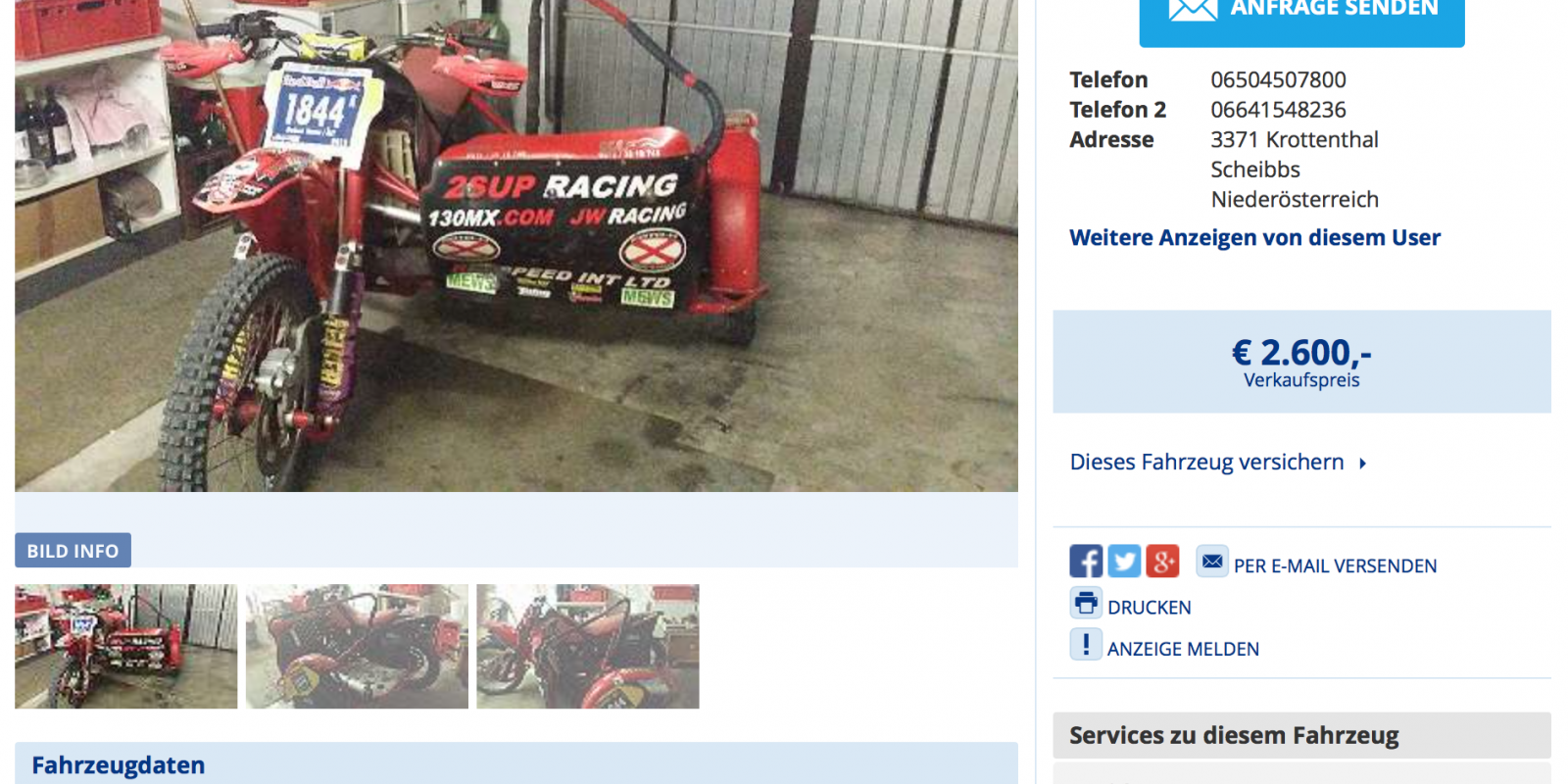Select third thumbnail image
This screenshot has width=1568, height=784.
tap(588, 647)
